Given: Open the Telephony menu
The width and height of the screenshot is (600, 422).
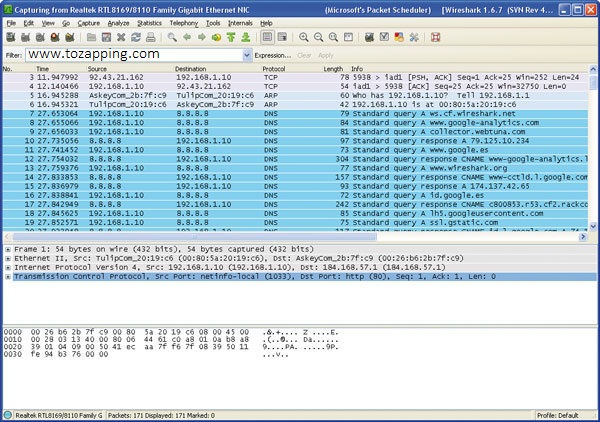Looking at the screenshot, I should 184,23.
